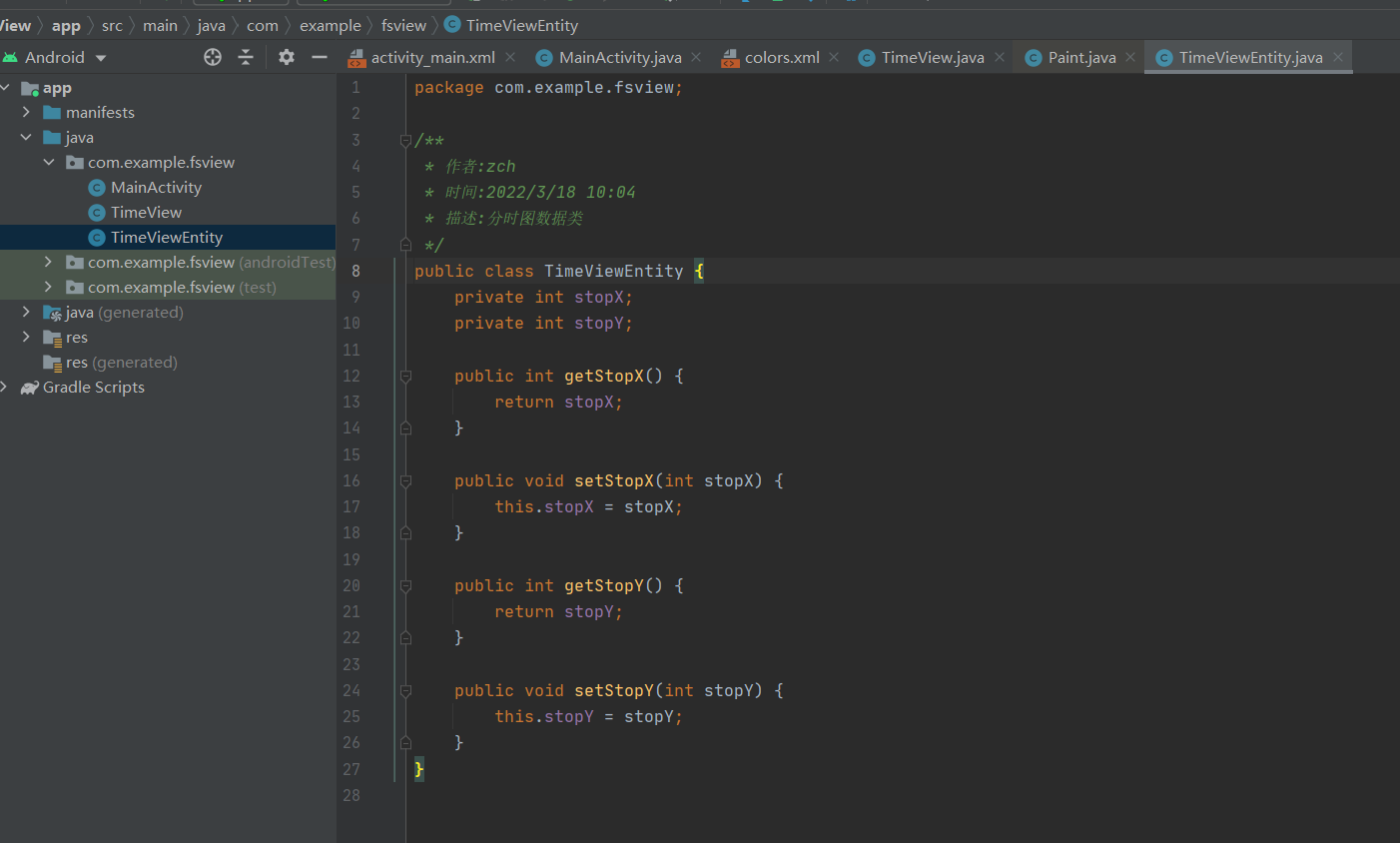Fold getStopX method at line 12
The image size is (1400, 843).
tap(405, 377)
